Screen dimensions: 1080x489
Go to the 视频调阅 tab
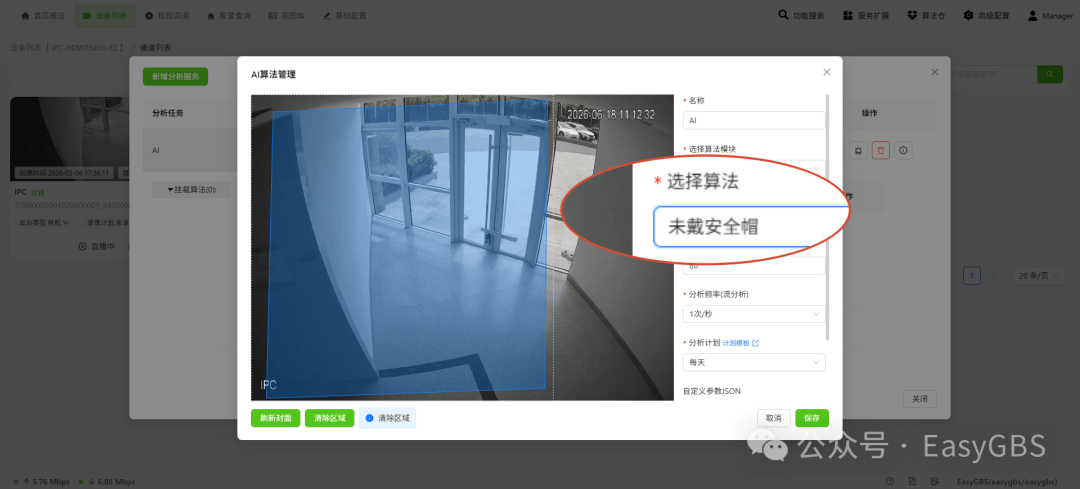coord(167,15)
